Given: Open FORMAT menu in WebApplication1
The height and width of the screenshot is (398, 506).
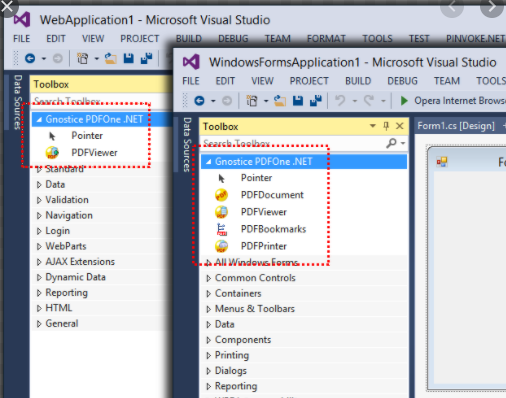Looking at the screenshot, I should pyautogui.click(x=326, y=39).
